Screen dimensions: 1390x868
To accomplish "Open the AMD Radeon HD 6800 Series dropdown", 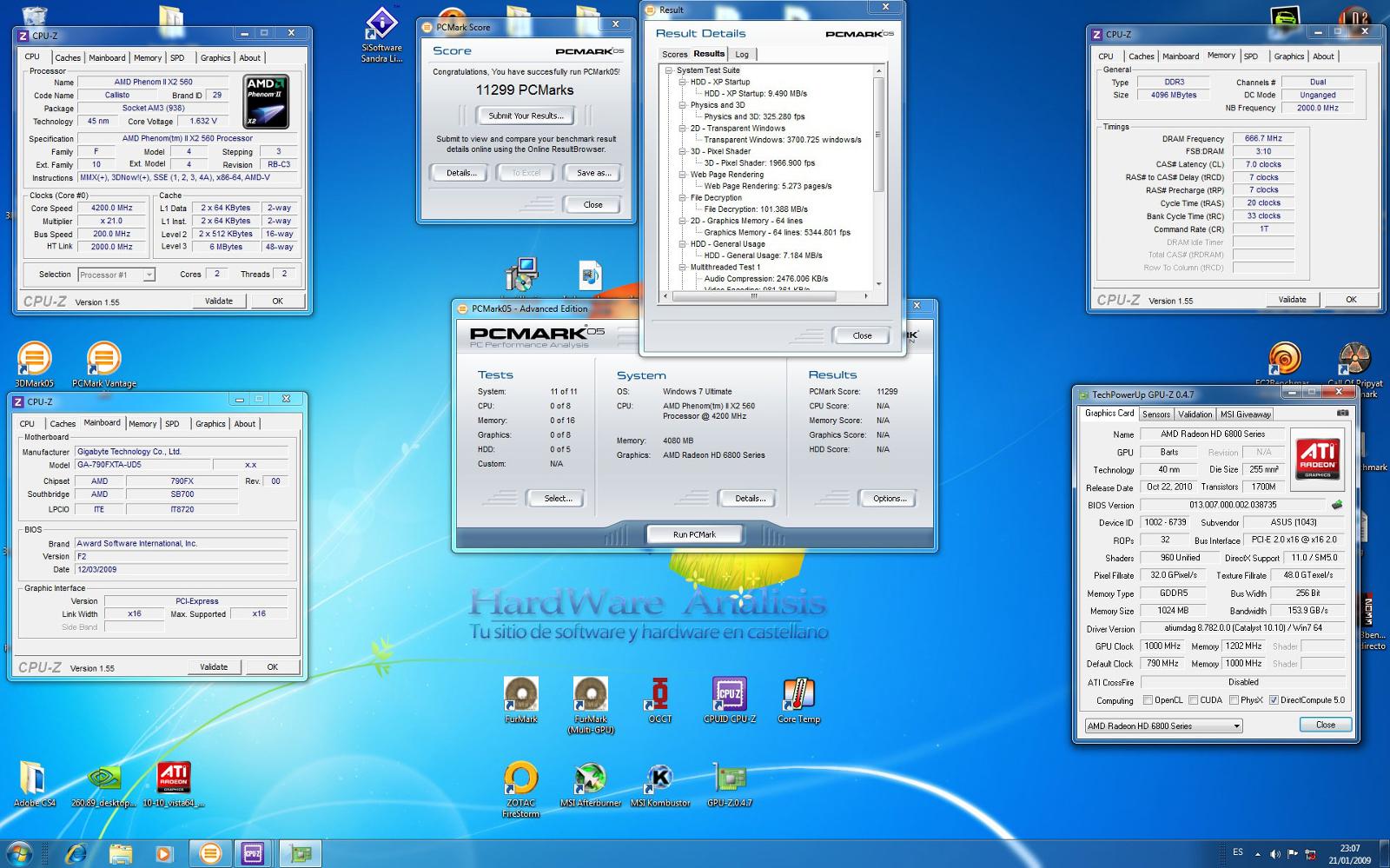I will (x=1163, y=726).
